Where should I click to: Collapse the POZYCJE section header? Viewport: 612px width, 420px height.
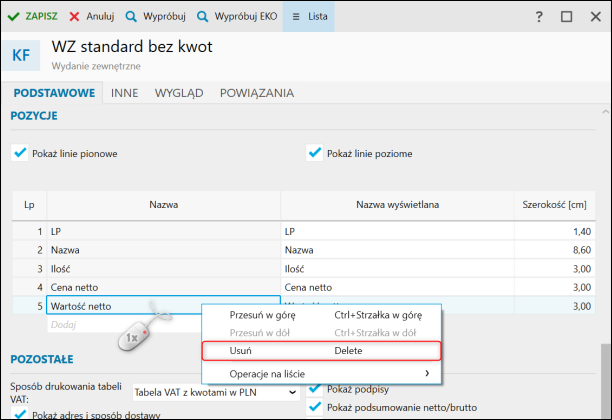pos(34,116)
